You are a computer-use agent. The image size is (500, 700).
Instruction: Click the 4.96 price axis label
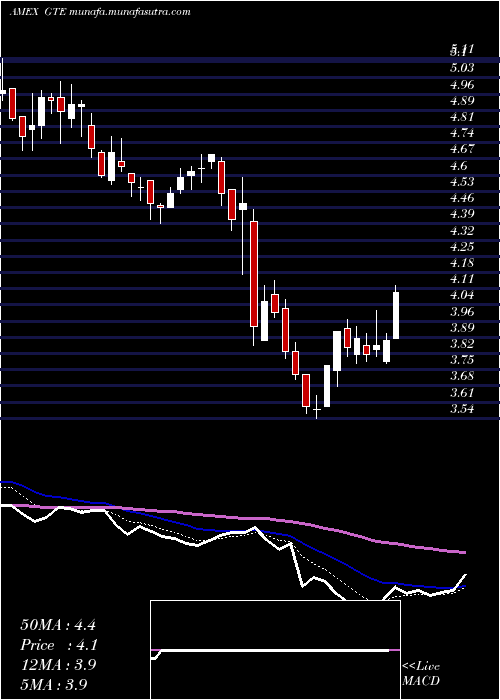click(462, 84)
